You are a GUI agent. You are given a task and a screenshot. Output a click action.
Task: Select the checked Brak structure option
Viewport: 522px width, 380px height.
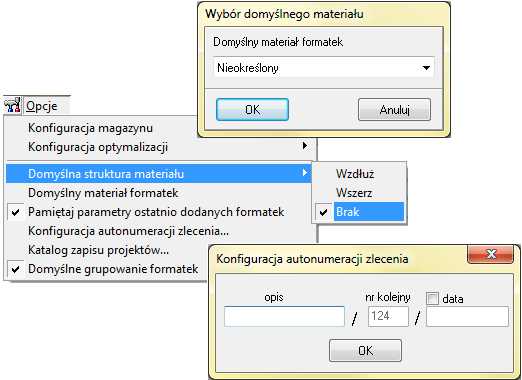coord(359,212)
